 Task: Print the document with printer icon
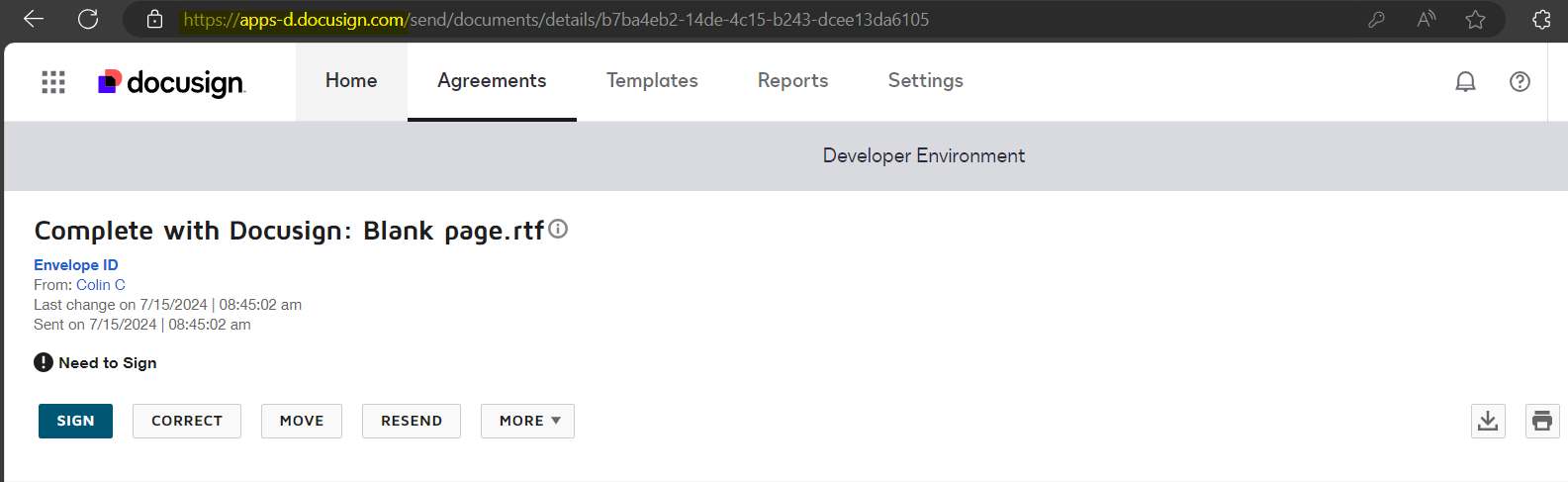click(x=1542, y=421)
